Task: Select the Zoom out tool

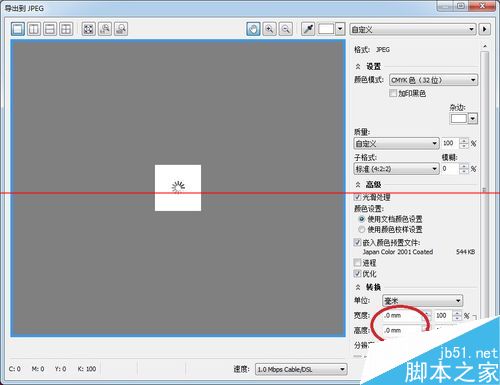Action: click(x=286, y=29)
